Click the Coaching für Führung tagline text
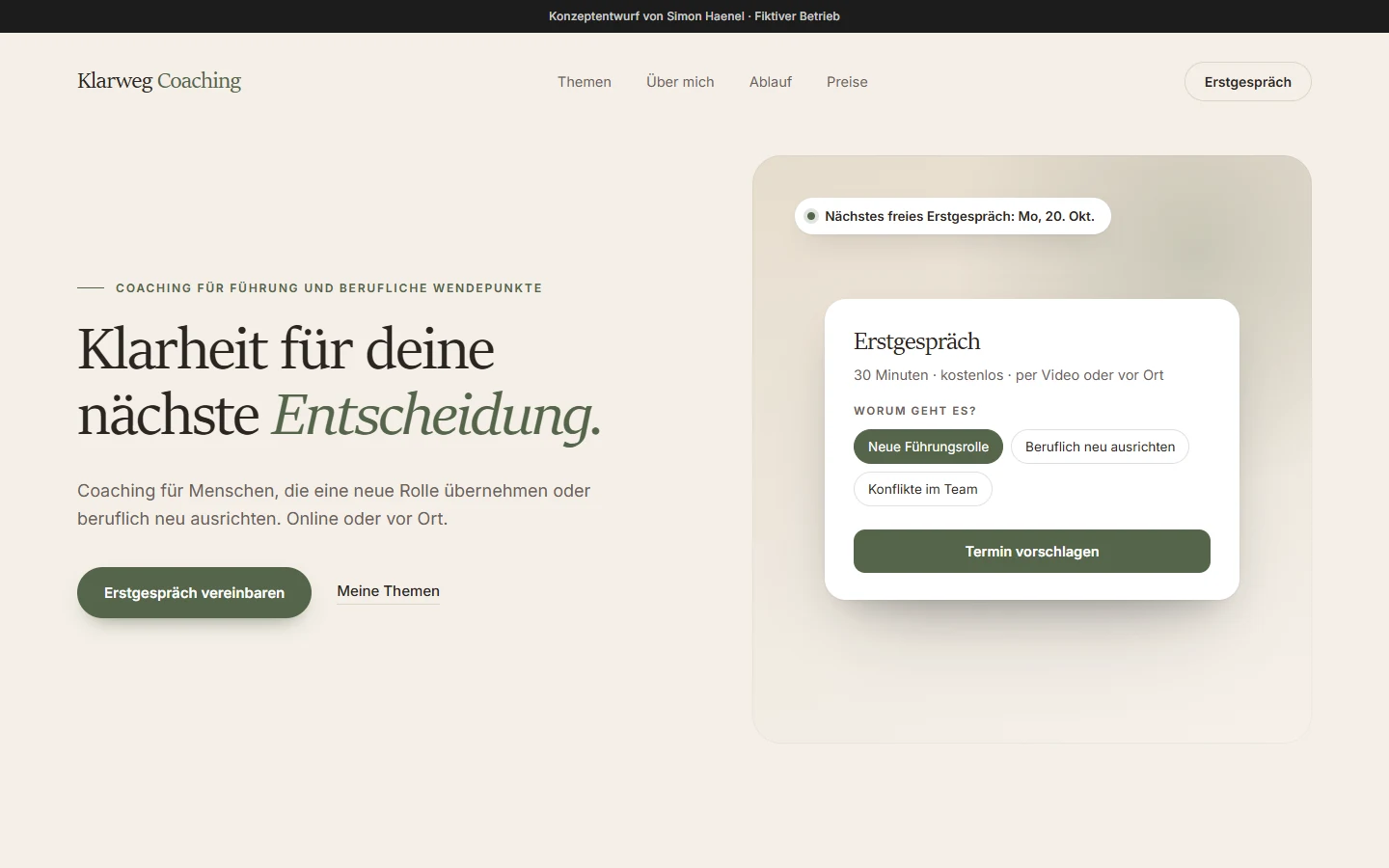This screenshot has width=1389, height=868. click(329, 287)
